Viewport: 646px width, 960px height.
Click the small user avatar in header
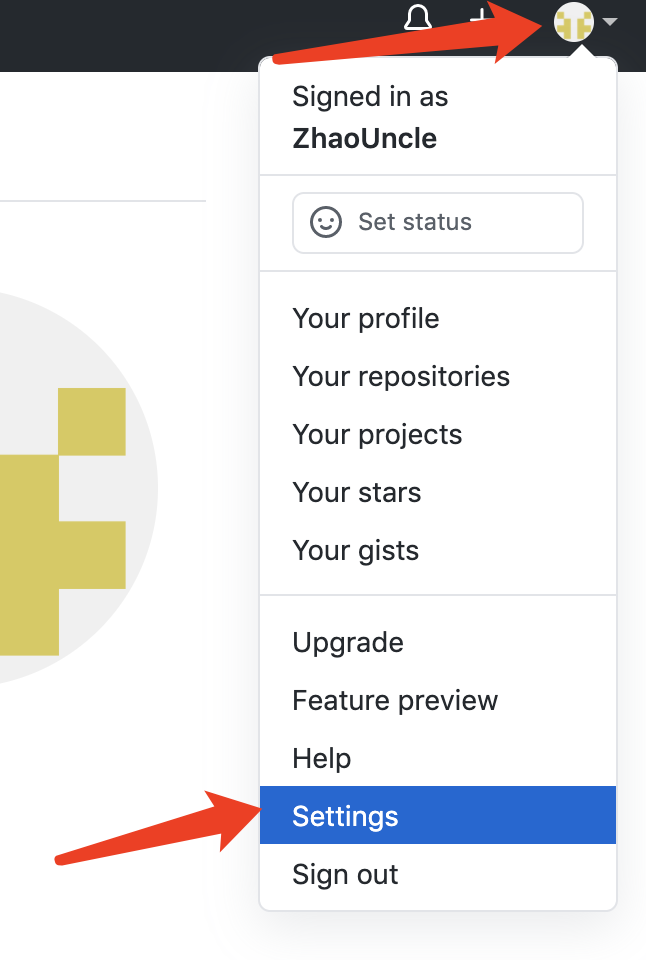[x=573, y=21]
